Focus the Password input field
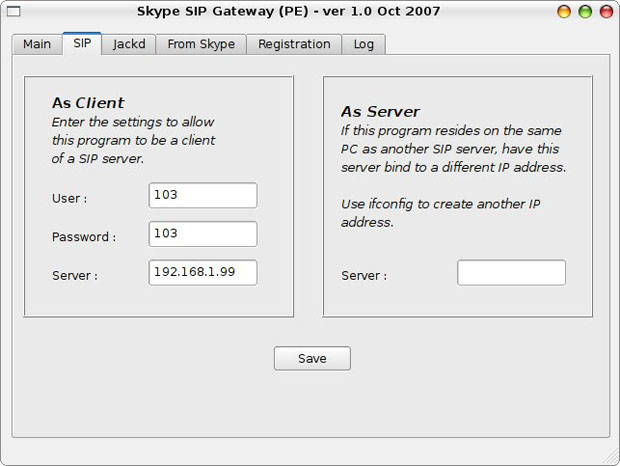The width and height of the screenshot is (620, 466). click(203, 234)
